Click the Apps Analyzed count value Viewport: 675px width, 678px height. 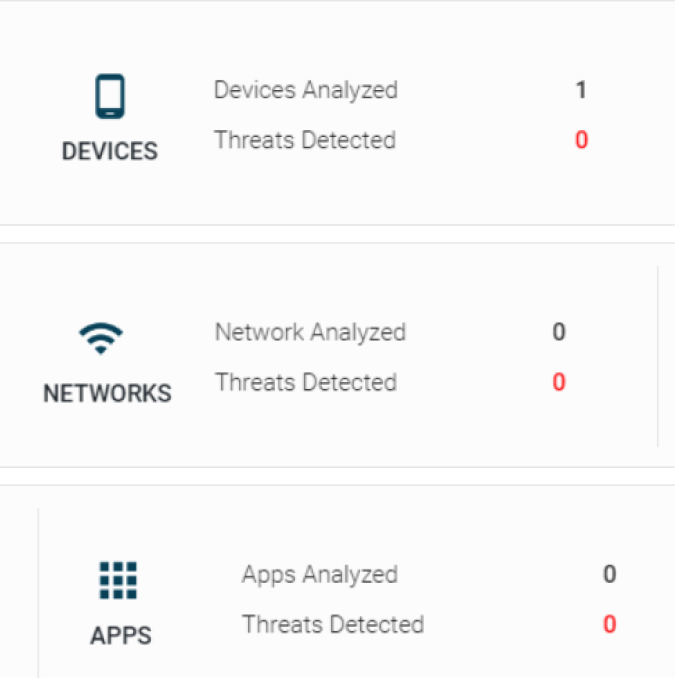[x=609, y=574]
